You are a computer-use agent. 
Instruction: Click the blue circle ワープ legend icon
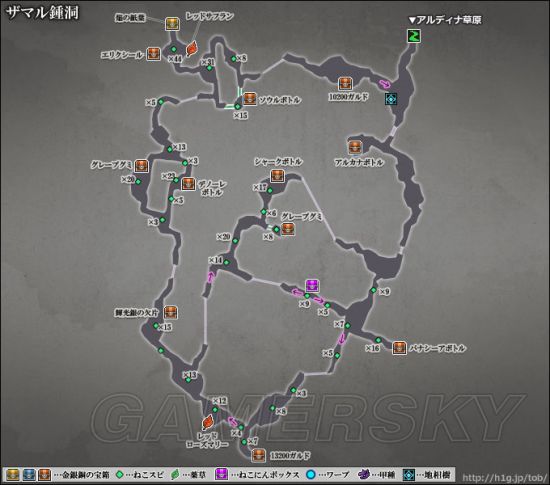pos(311,475)
